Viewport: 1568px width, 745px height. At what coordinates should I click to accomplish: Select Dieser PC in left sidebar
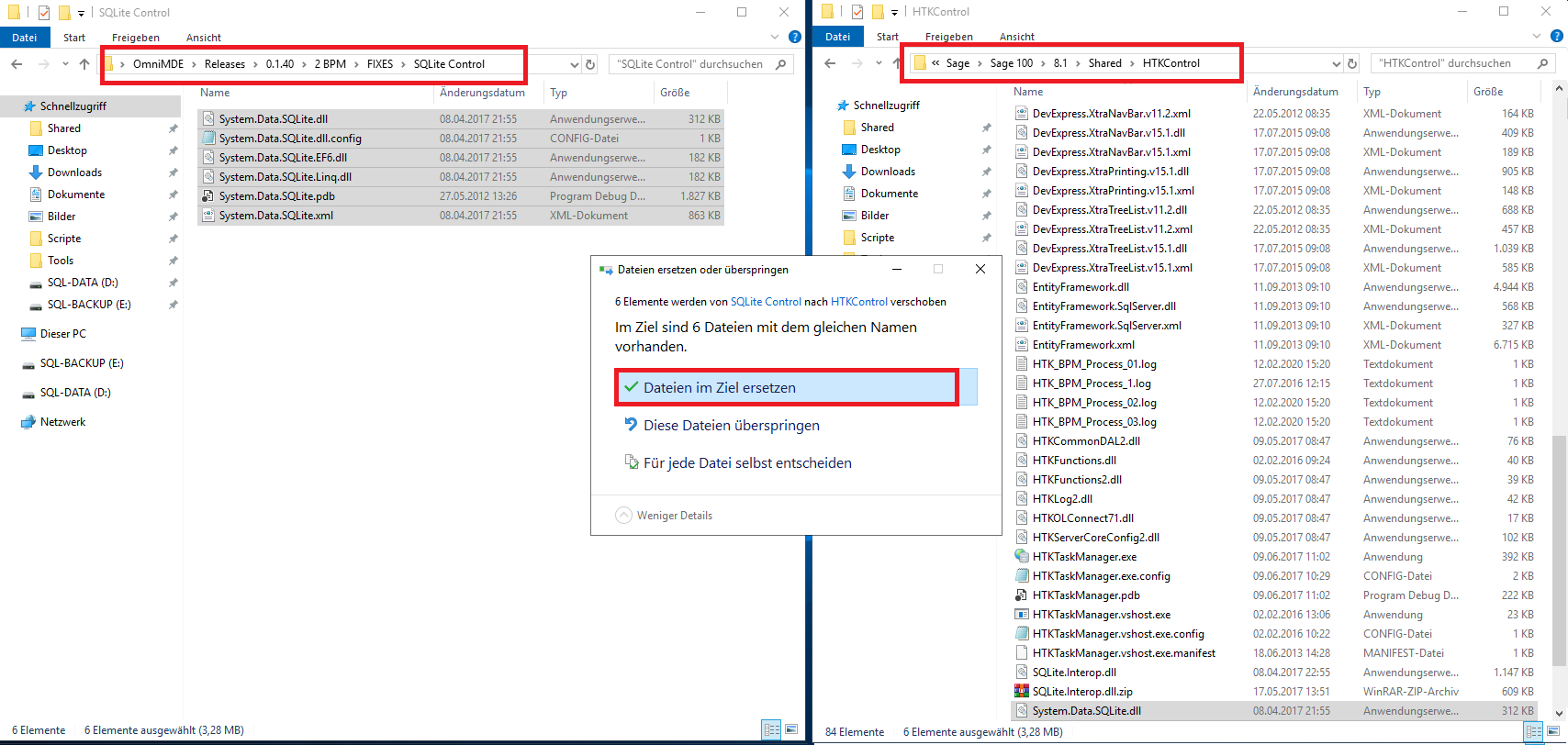click(62, 334)
